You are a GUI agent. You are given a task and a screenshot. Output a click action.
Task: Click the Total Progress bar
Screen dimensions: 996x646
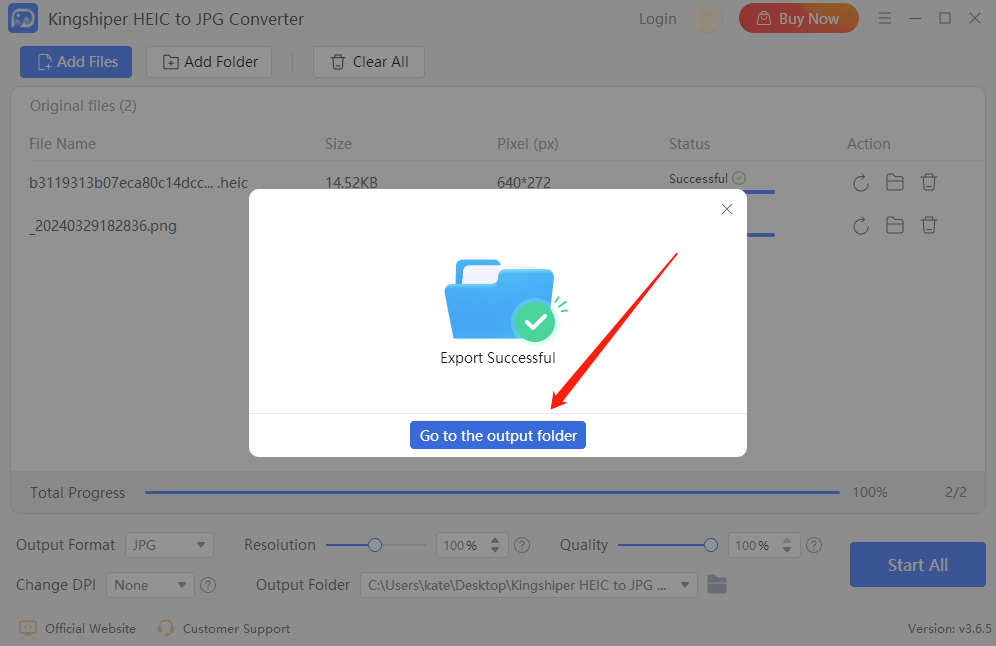point(492,492)
